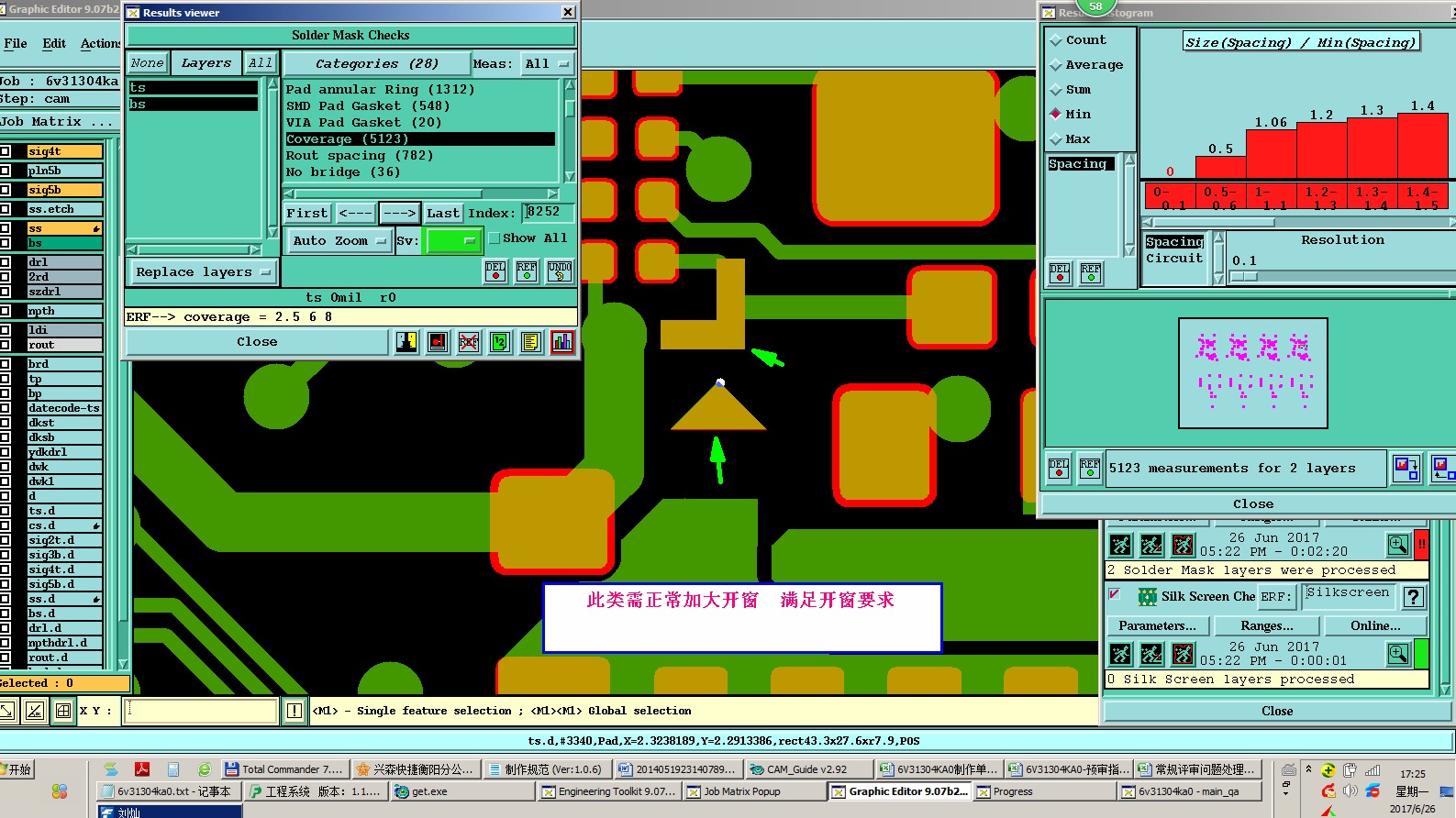Click Adobe Reader icon in taskbar quick launch

pyautogui.click(x=142, y=769)
